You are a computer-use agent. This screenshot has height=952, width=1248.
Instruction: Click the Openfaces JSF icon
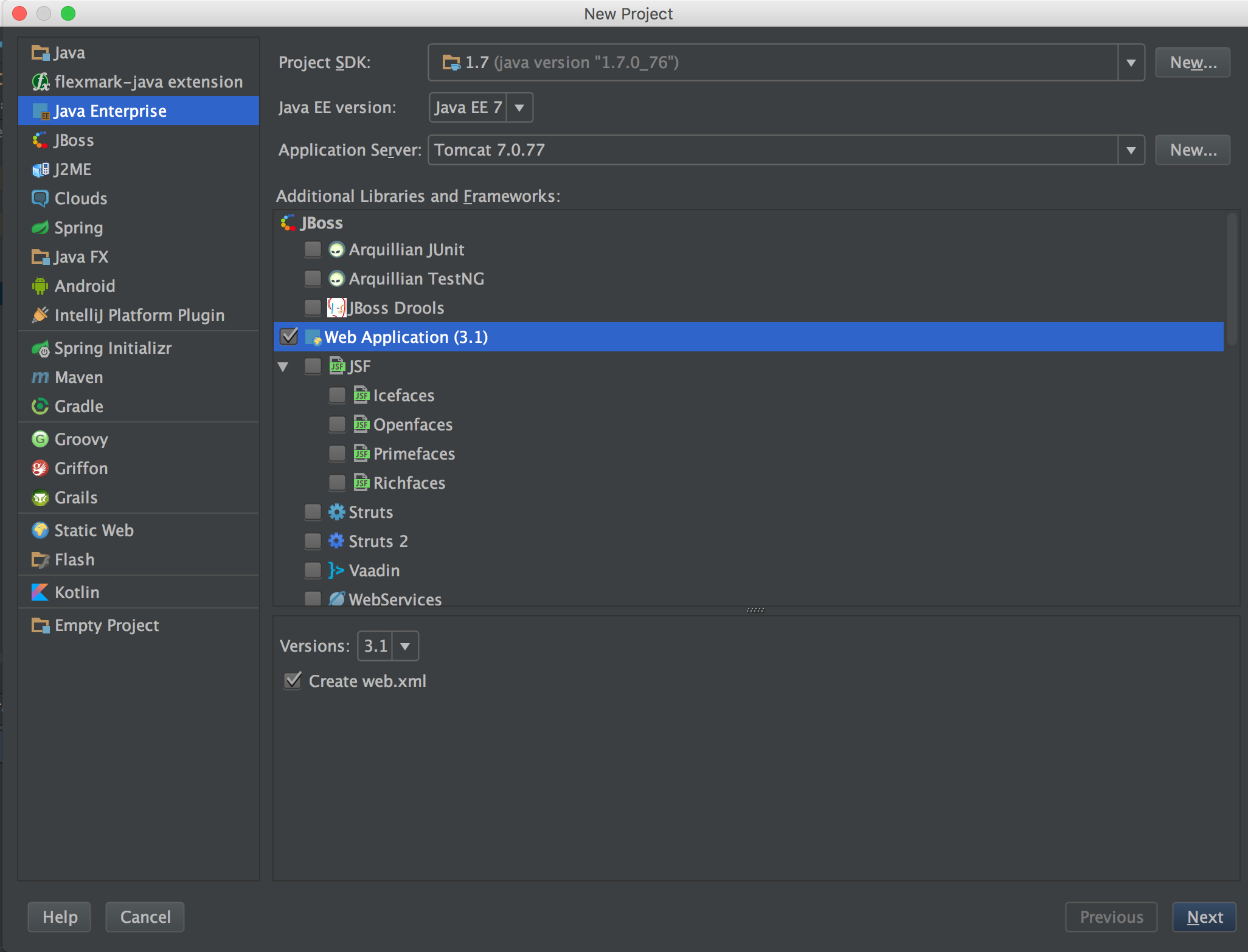(361, 424)
